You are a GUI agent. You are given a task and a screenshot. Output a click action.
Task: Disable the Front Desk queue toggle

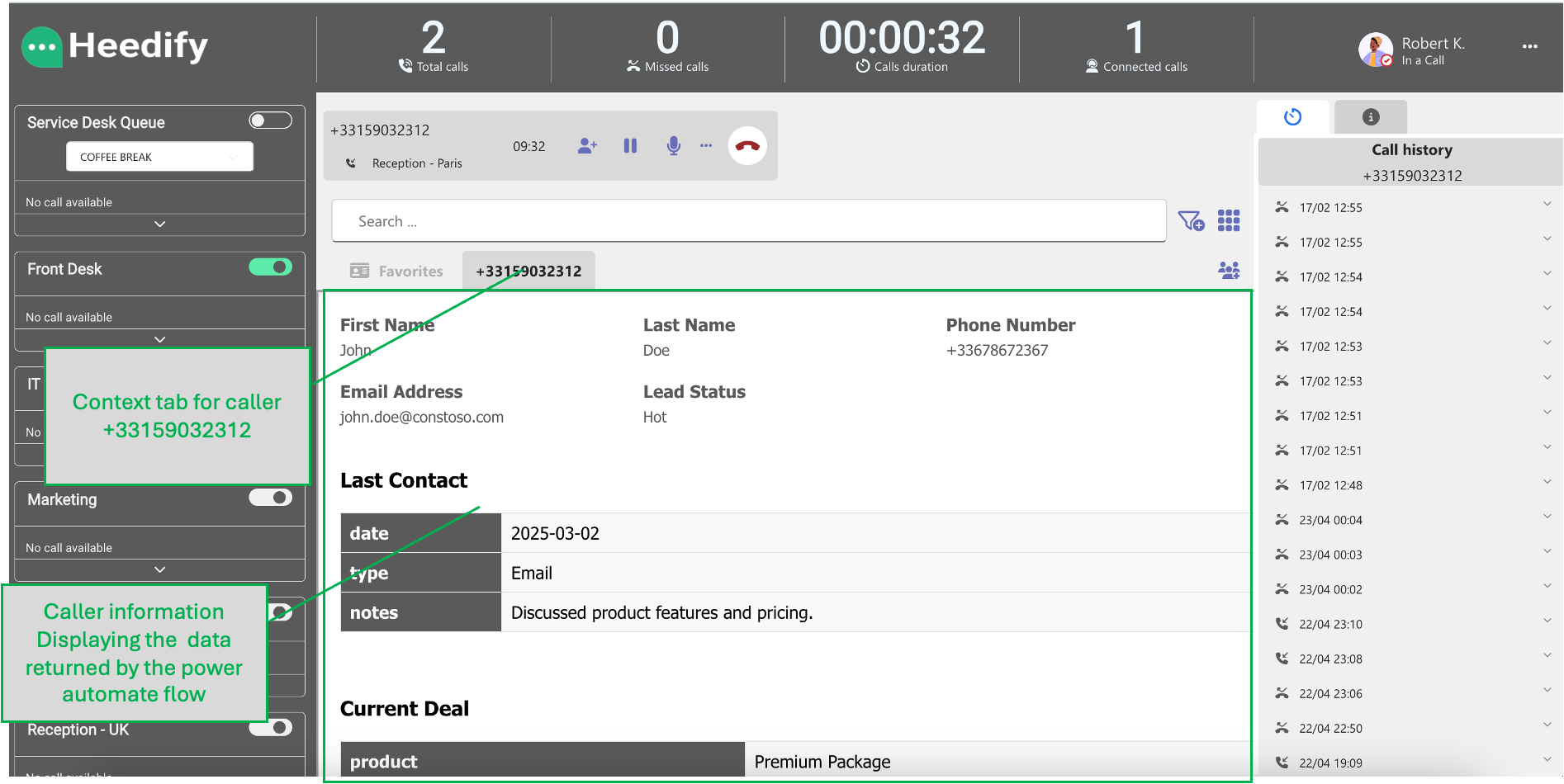(271, 267)
